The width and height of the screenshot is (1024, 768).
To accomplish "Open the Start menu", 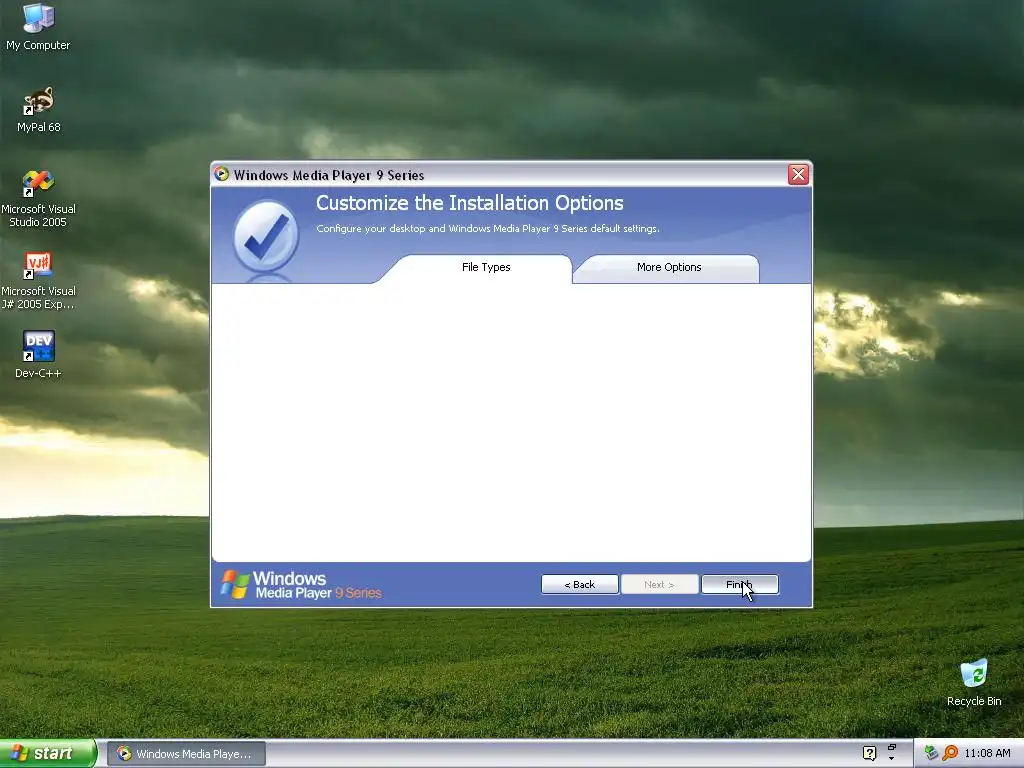I will tap(48, 754).
